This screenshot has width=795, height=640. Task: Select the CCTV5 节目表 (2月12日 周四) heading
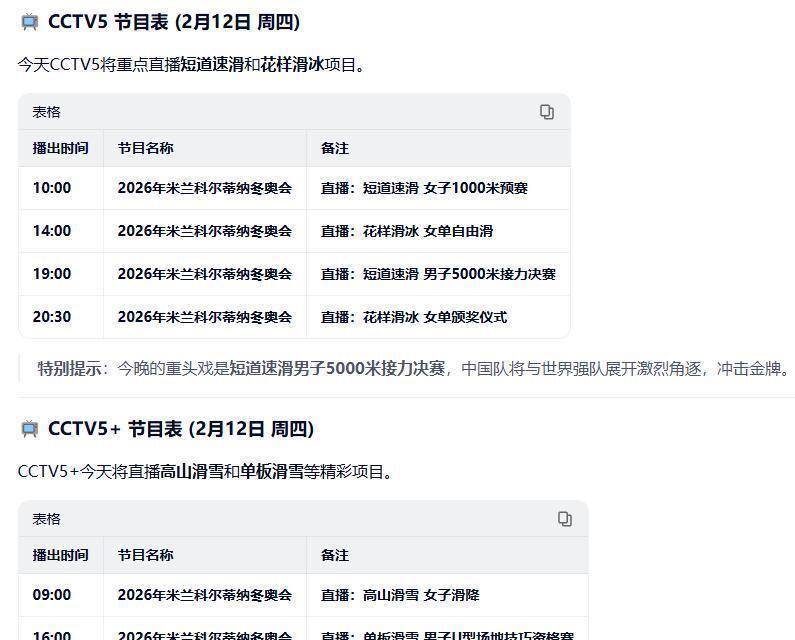point(173,22)
